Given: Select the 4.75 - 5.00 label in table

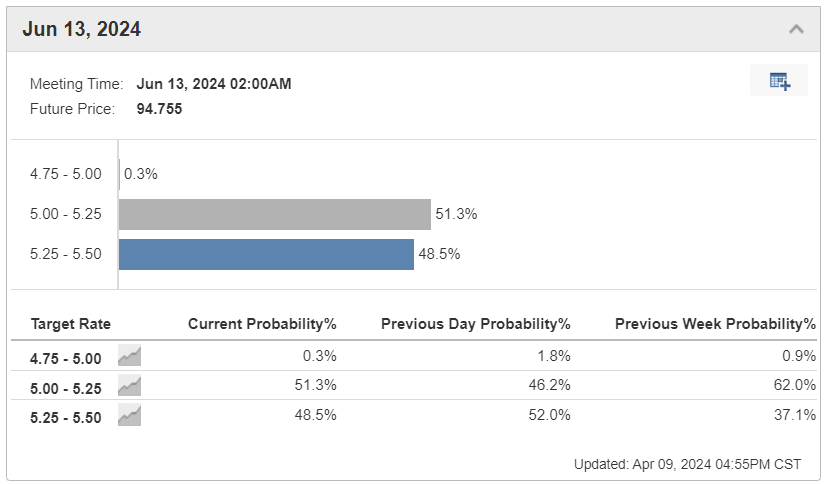Looking at the screenshot, I should pos(66,357).
